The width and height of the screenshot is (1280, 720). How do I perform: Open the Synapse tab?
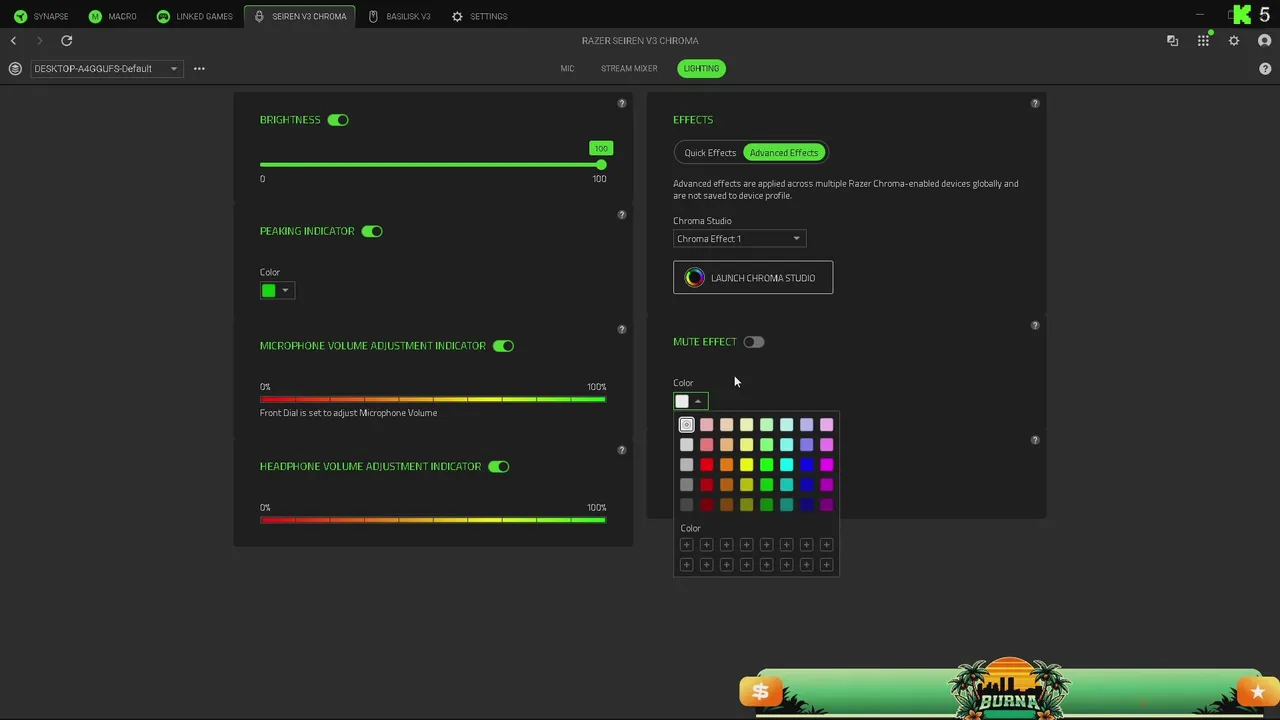[41, 16]
